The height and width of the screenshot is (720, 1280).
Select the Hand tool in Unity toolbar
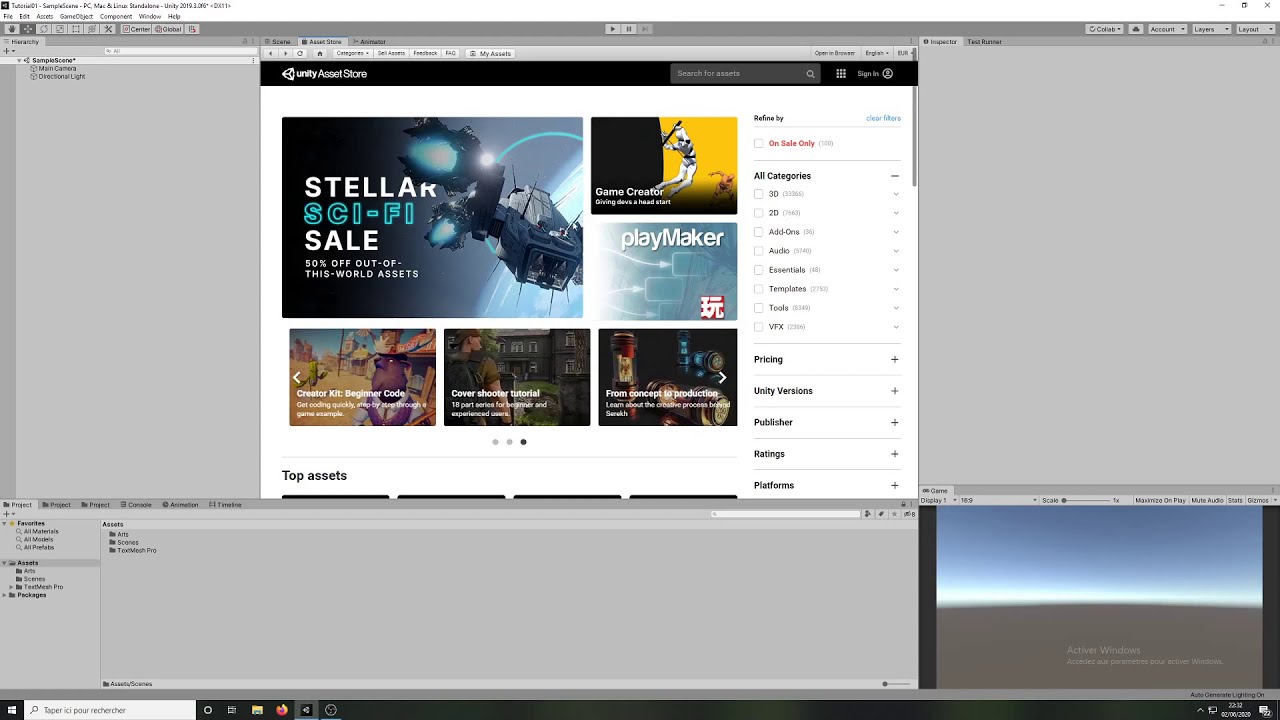pos(11,29)
